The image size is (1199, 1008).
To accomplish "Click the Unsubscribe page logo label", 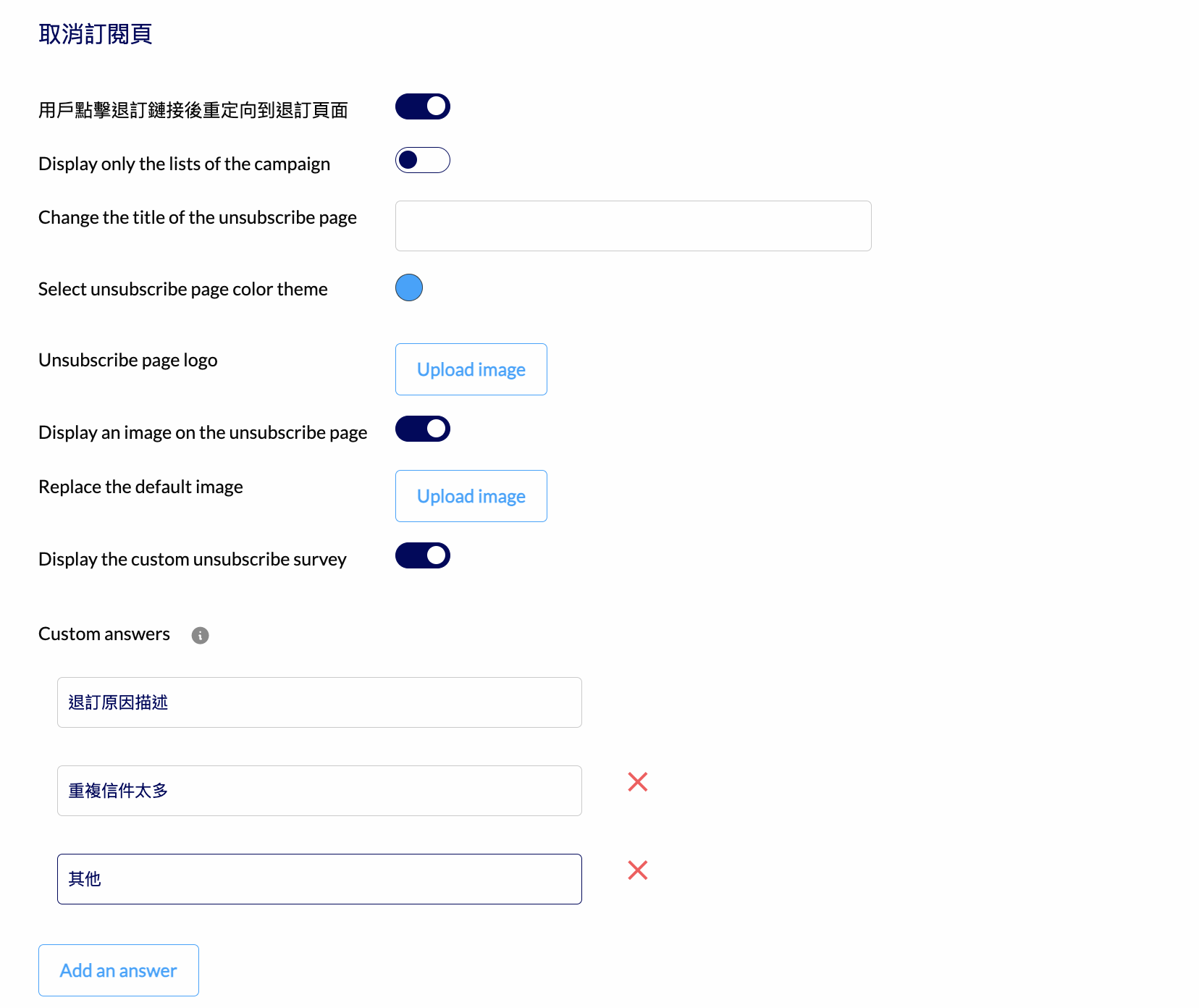I will [x=128, y=361].
